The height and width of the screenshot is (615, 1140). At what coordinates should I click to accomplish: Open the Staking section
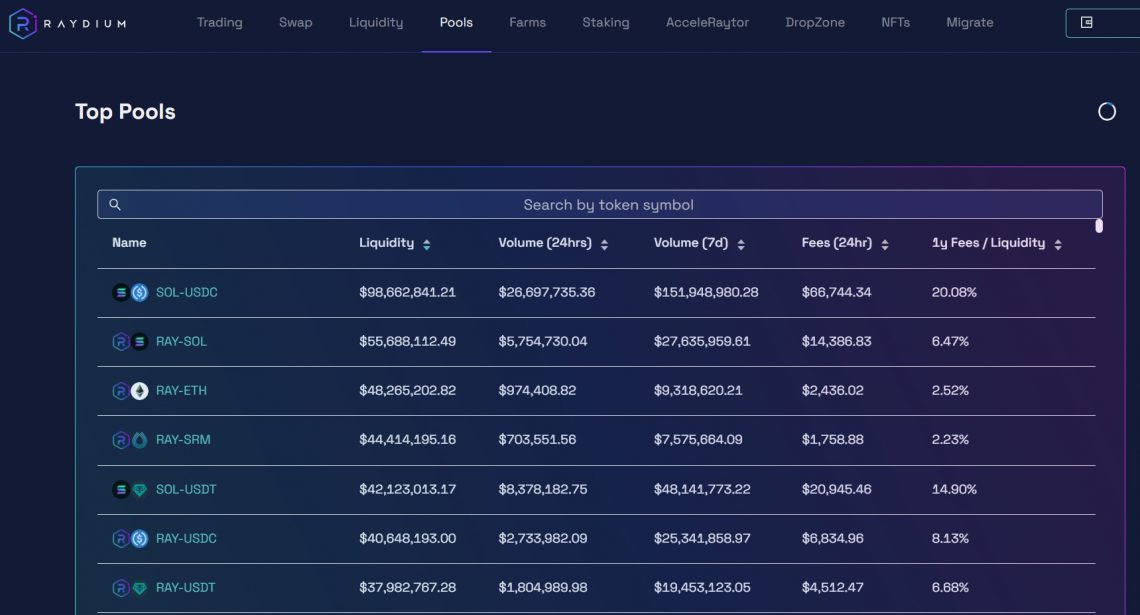605,22
